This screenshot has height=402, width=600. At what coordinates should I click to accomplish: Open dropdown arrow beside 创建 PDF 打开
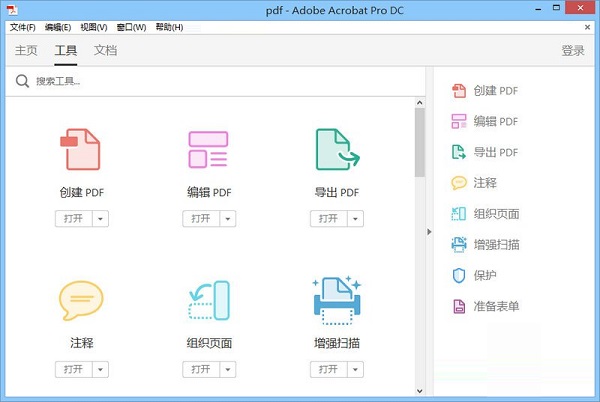tap(100, 219)
